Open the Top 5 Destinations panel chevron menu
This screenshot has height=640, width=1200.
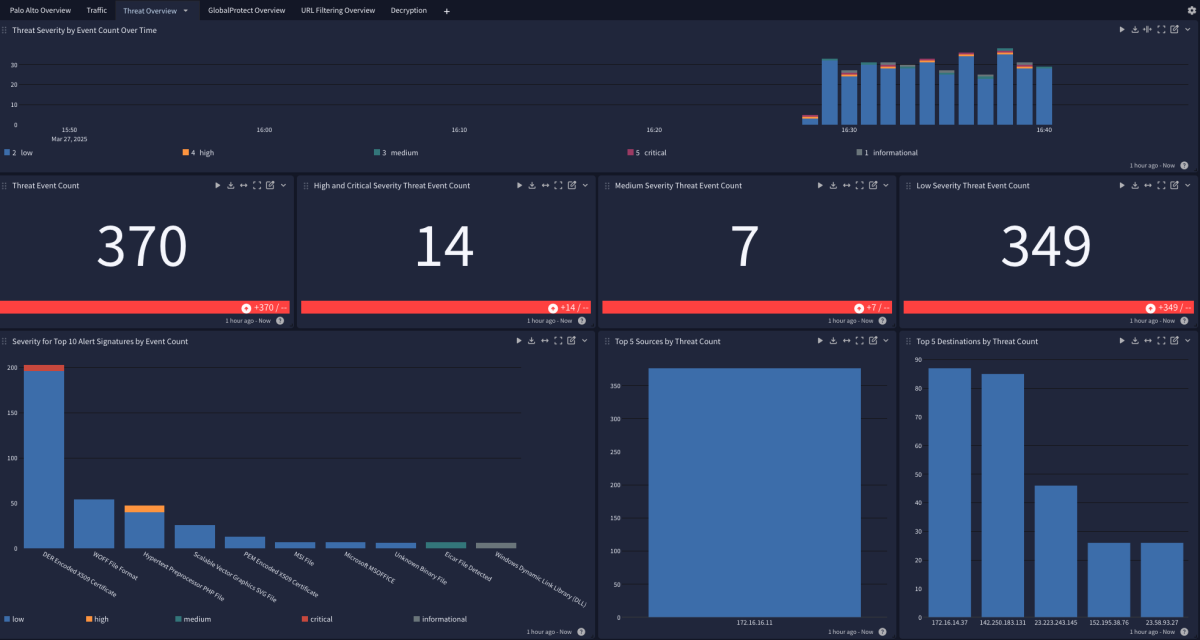1187,341
